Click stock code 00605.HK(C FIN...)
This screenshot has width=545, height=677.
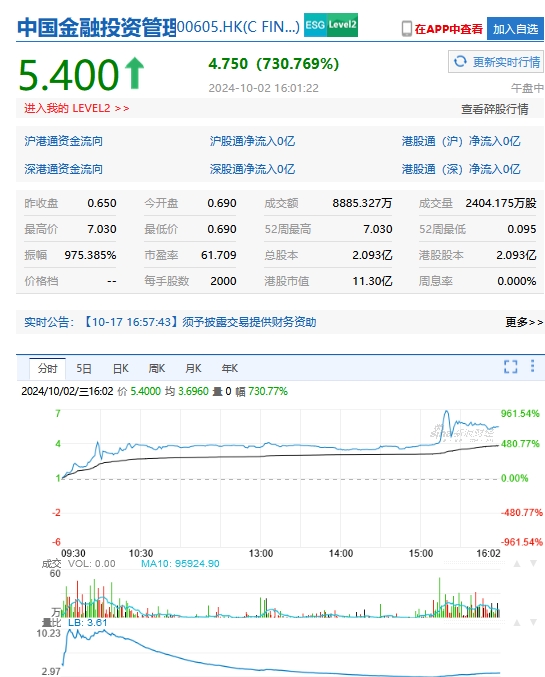tap(238, 27)
